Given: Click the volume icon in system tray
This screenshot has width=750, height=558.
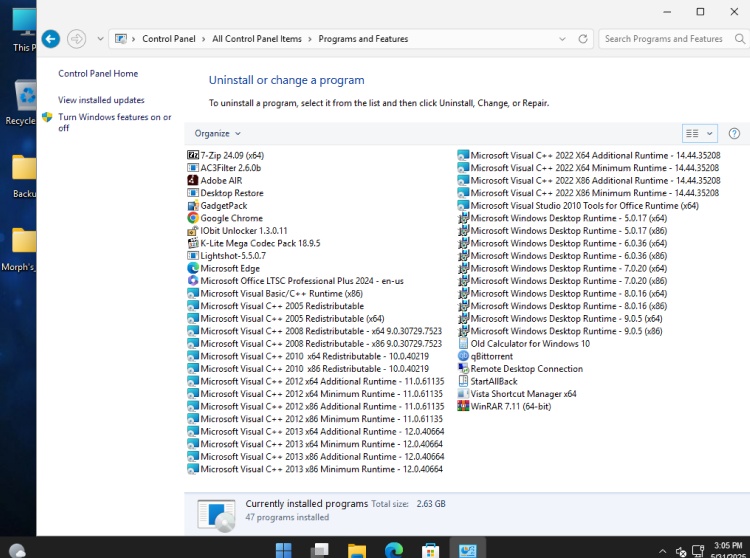Looking at the screenshot, I should (681, 551).
